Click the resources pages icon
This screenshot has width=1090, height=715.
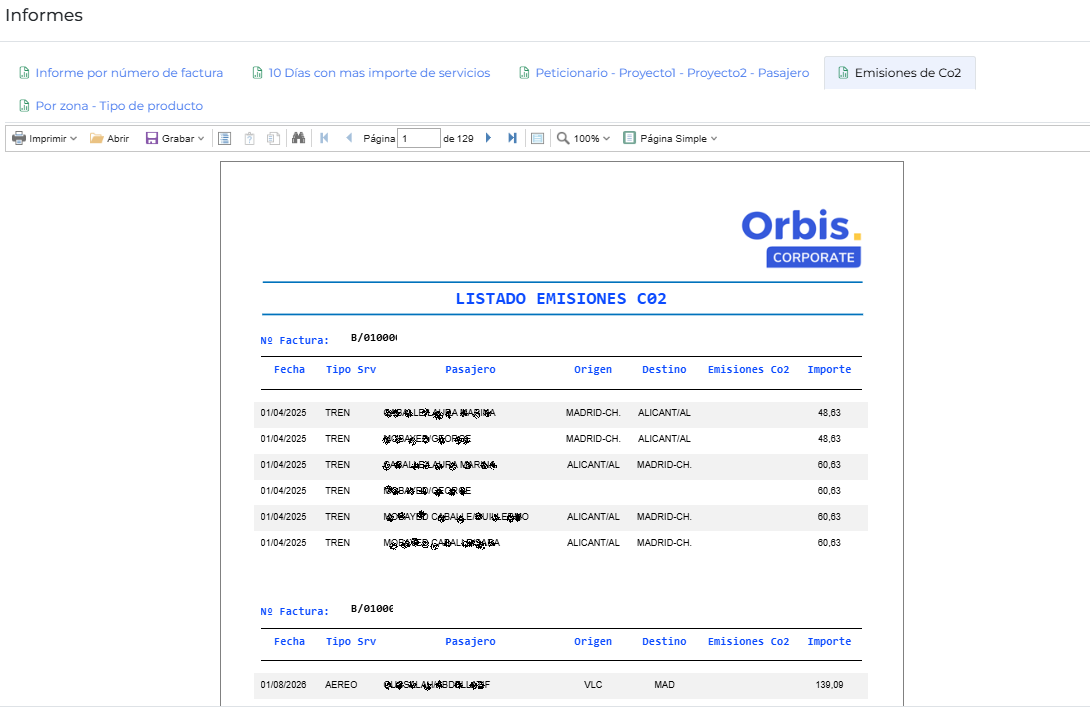click(x=273, y=138)
